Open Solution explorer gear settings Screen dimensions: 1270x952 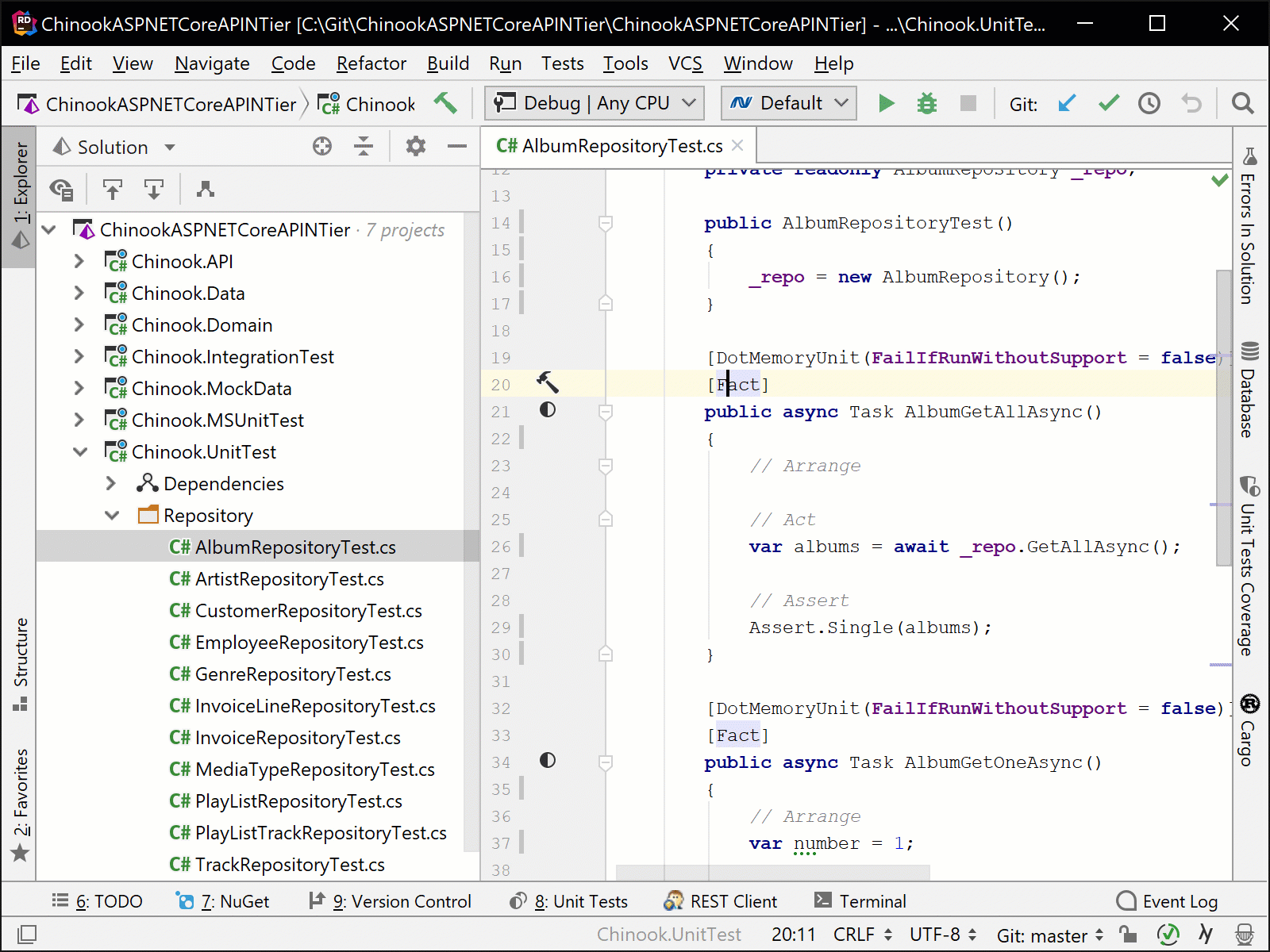416,146
